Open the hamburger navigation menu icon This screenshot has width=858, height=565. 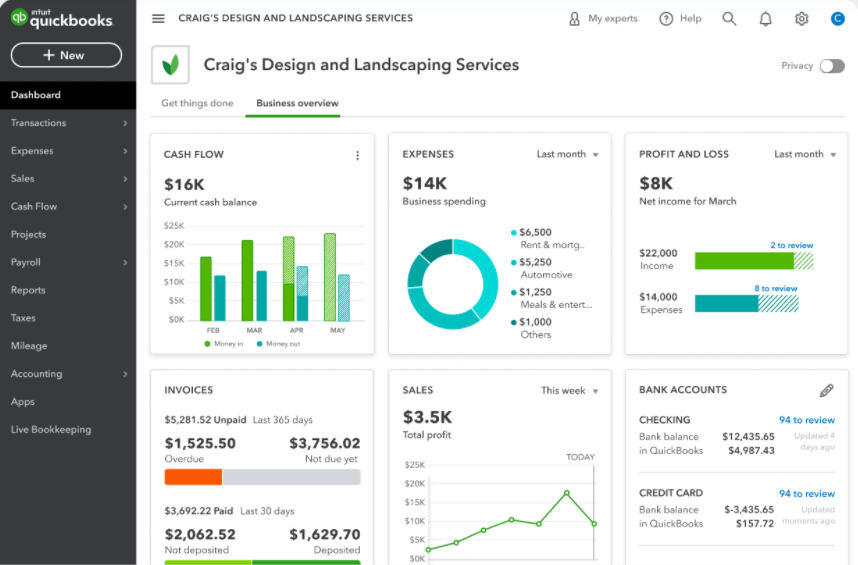coord(158,19)
